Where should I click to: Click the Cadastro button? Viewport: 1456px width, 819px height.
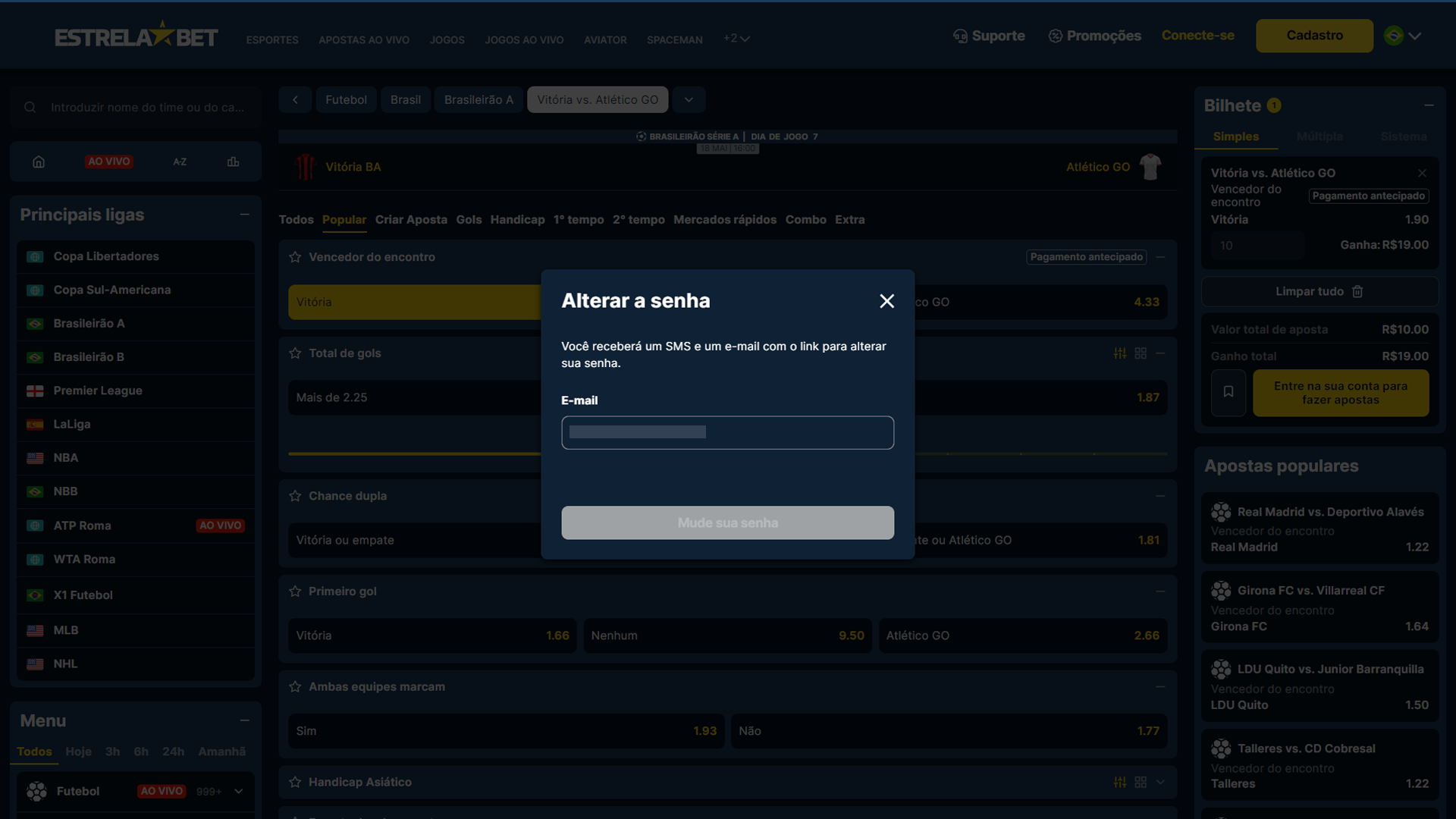point(1314,36)
